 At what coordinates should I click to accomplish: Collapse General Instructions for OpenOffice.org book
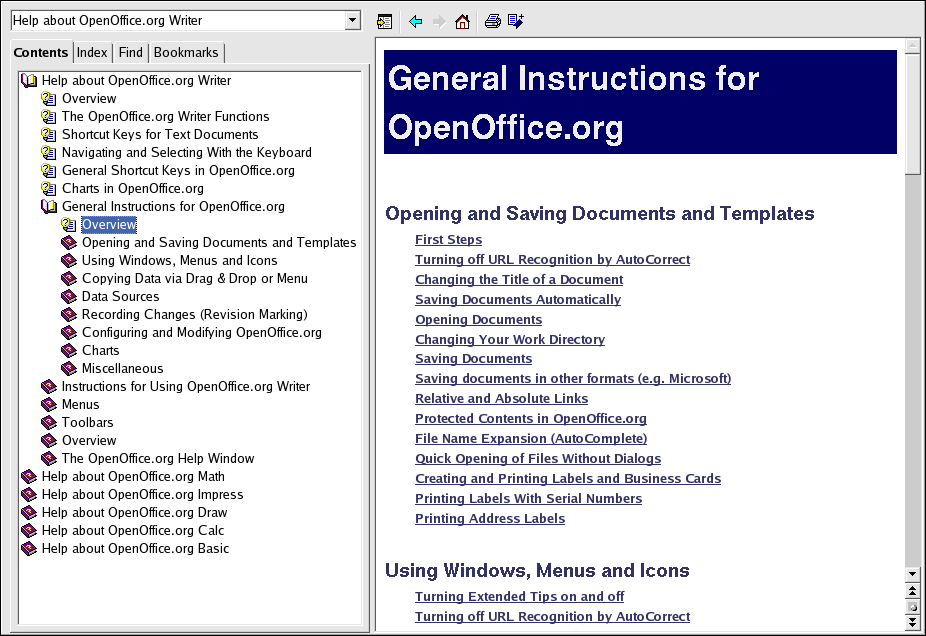click(x=49, y=207)
